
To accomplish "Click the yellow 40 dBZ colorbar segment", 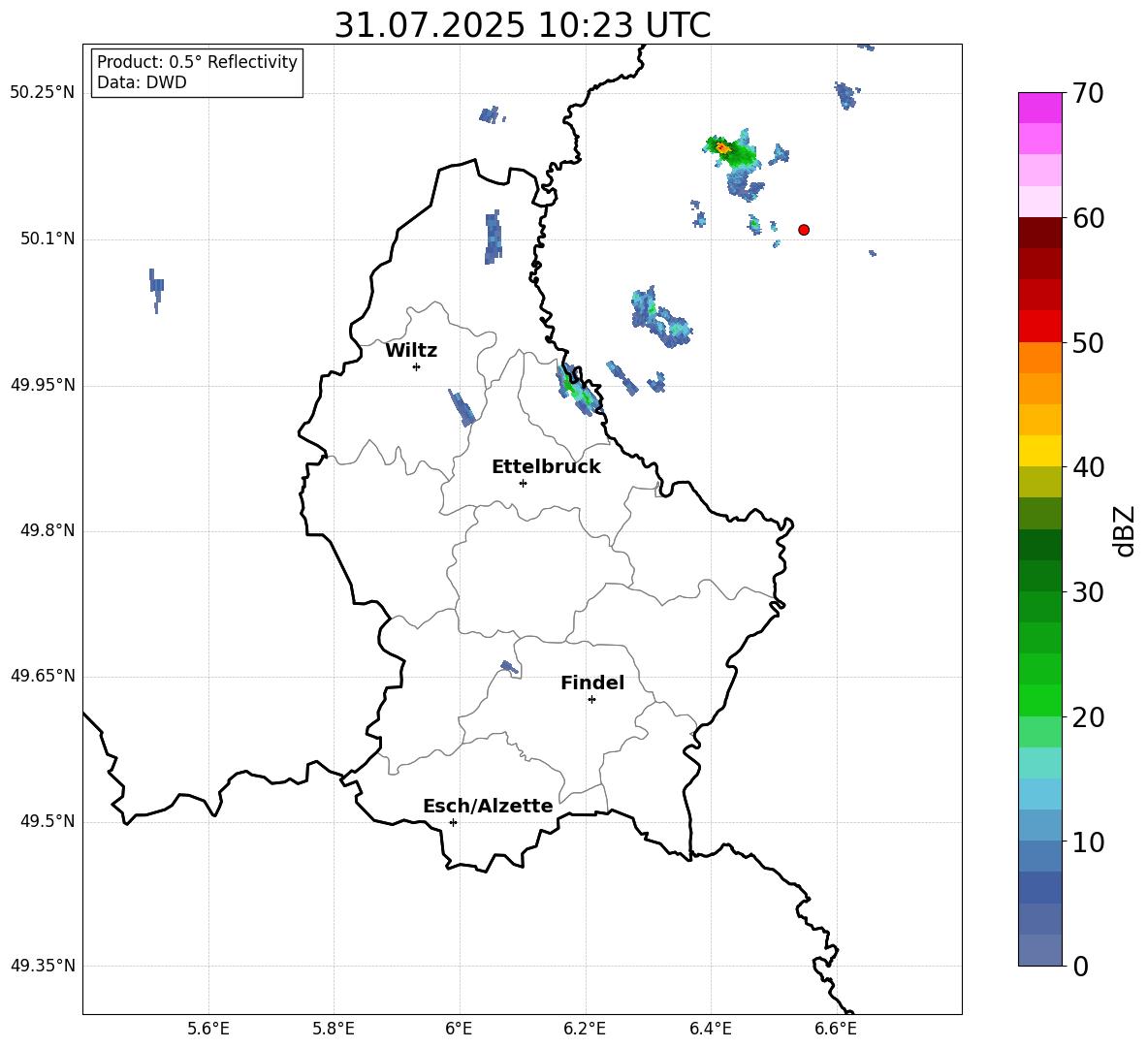I will click(1039, 451).
